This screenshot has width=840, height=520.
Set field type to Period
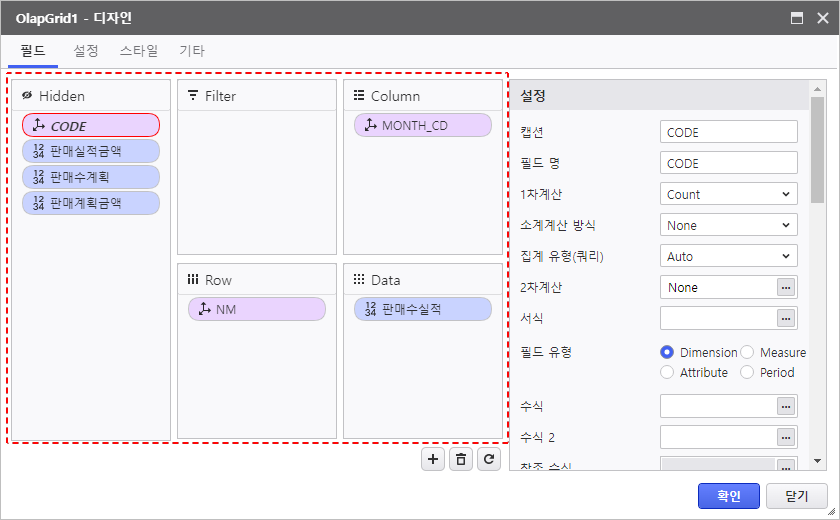747,372
